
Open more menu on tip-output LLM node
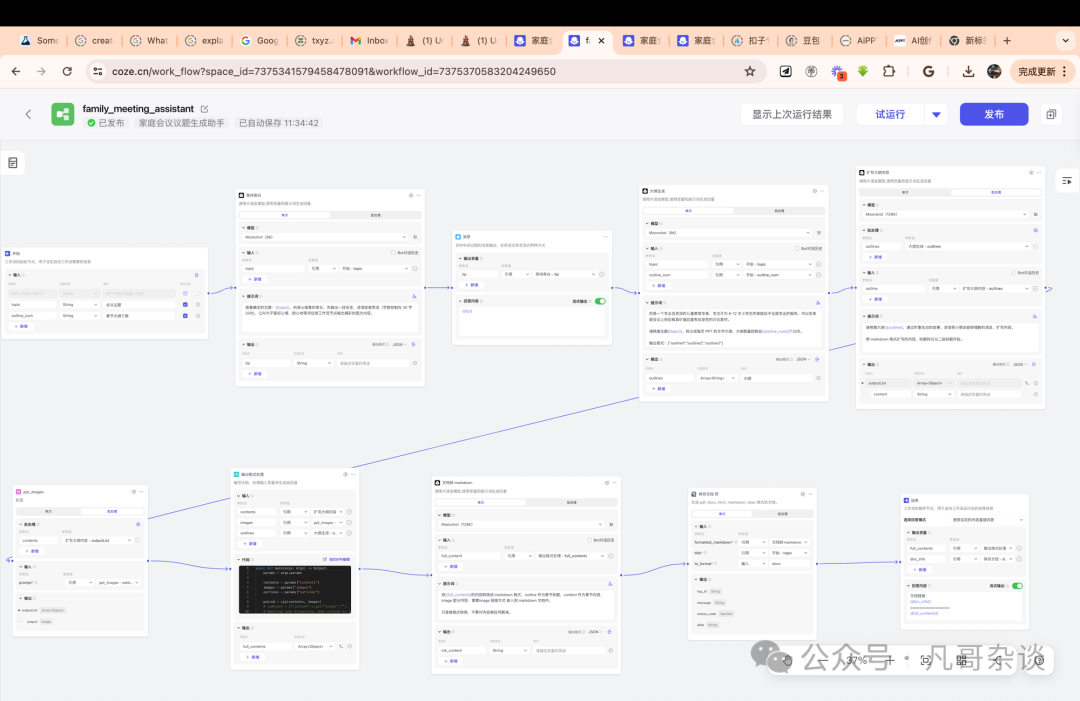(x=419, y=196)
